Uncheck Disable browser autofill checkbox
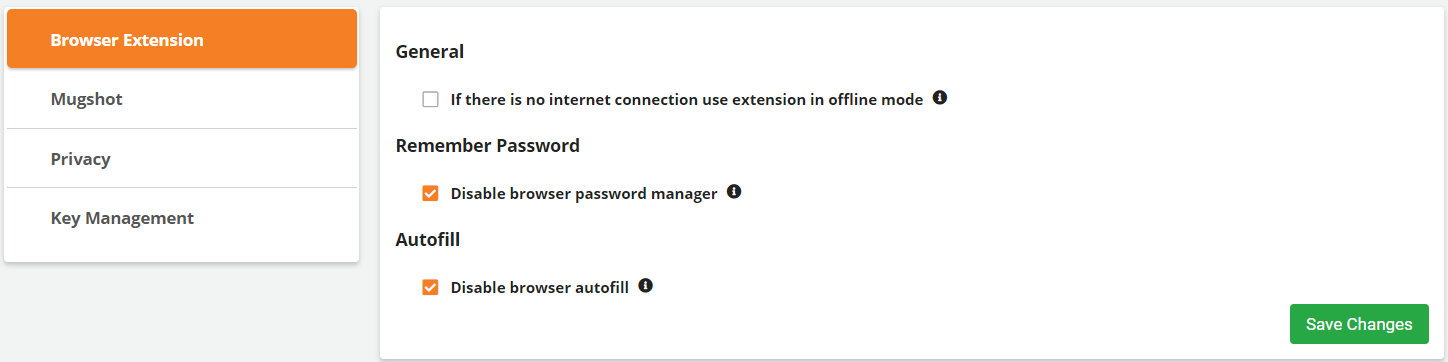This screenshot has width=1448, height=362. pyautogui.click(x=430, y=288)
